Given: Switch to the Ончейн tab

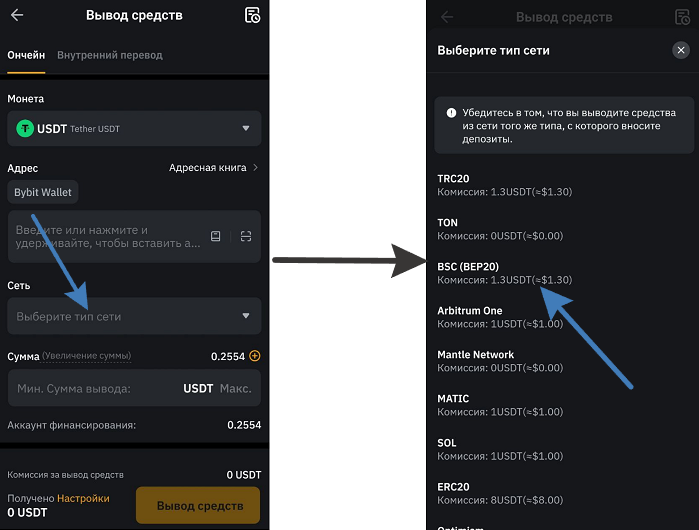Looking at the screenshot, I should [x=25, y=55].
